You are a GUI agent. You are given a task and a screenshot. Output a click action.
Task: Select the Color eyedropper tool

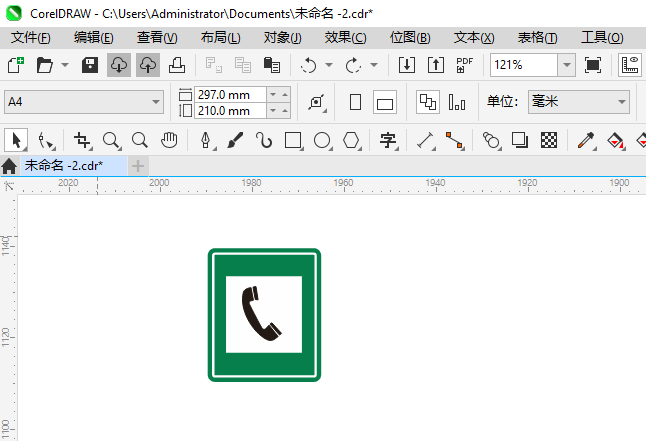(586, 140)
